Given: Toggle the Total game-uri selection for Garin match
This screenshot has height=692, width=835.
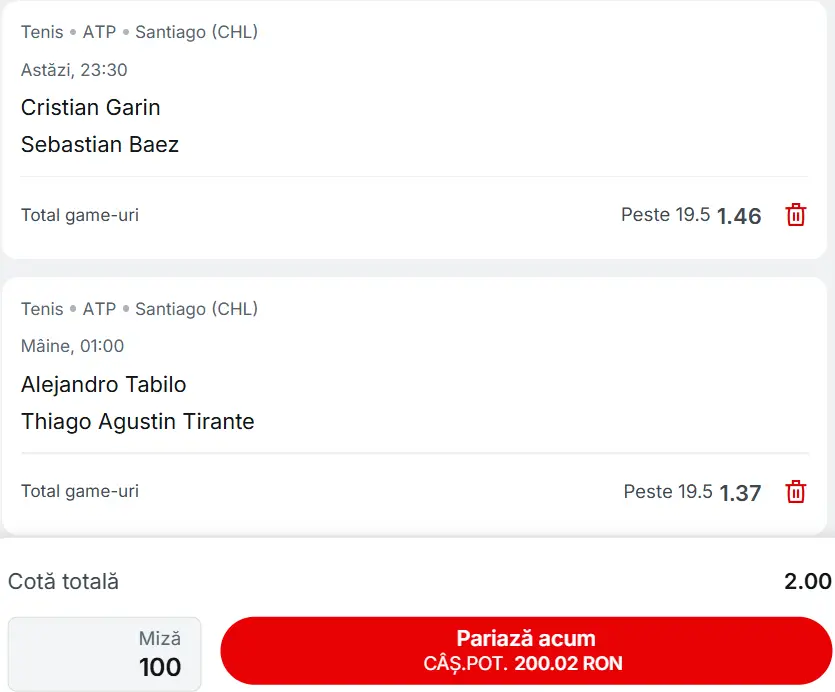Looking at the screenshot, I should click(79, 214).
